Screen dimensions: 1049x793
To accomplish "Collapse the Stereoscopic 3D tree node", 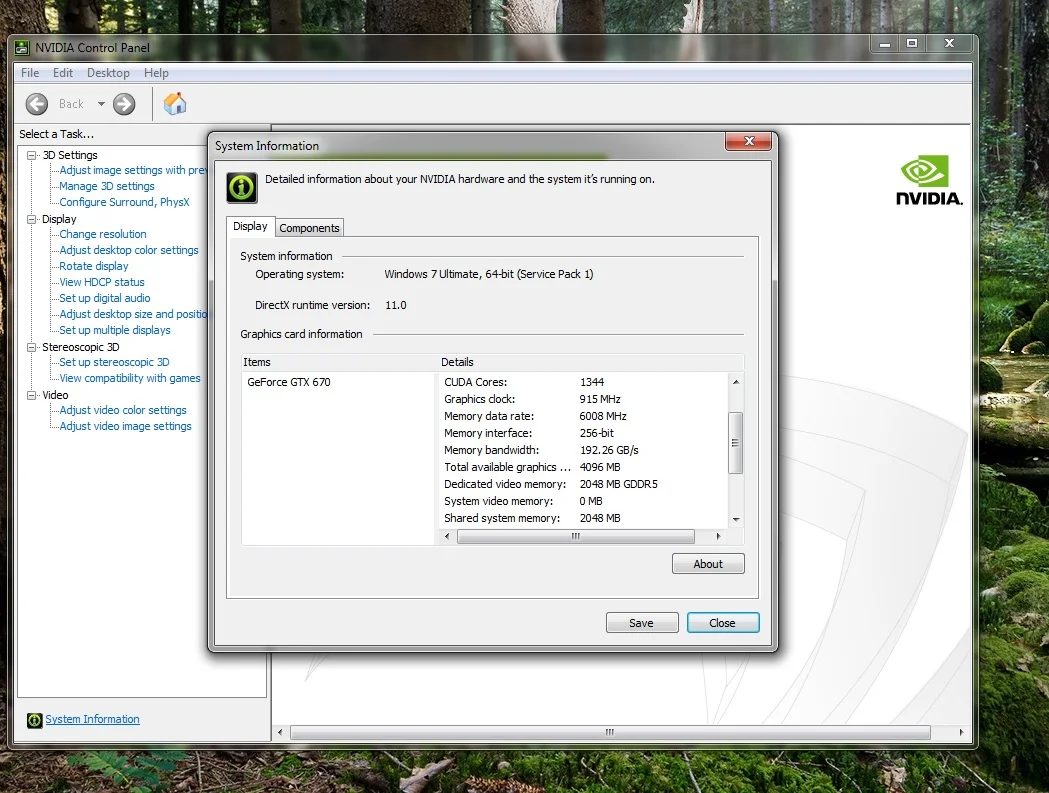I will (32, 347).
